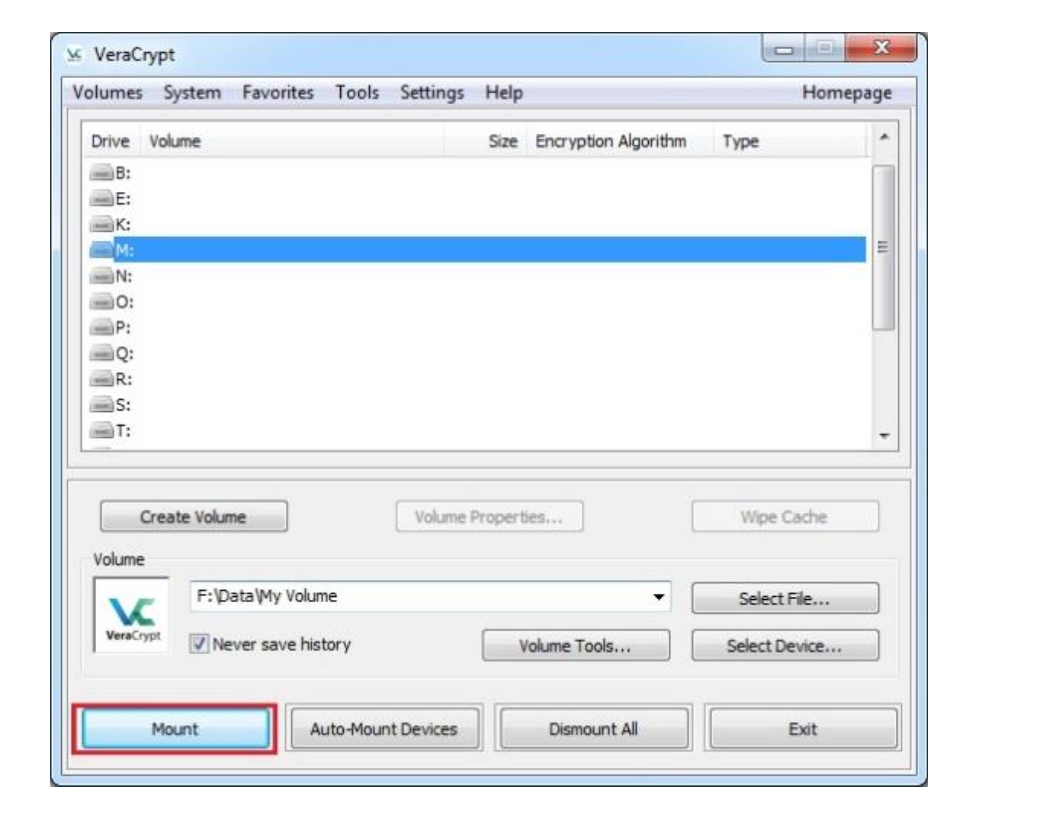
Task: Click the Wipe Cache button
Action: click(x=785, y=517)
